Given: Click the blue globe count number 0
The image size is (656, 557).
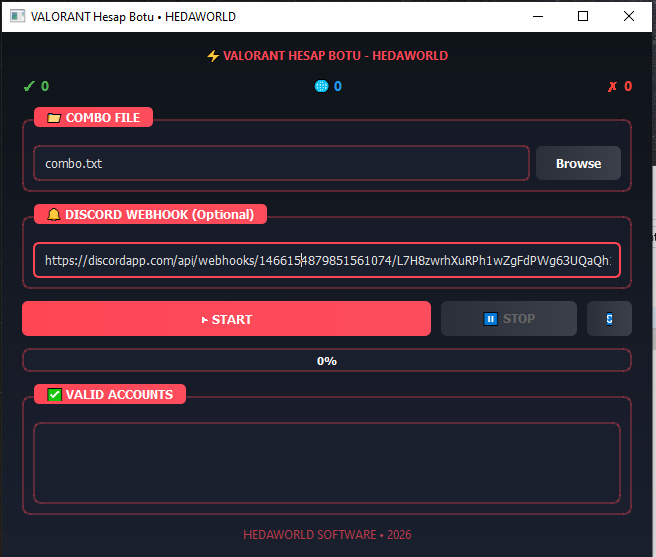Looking at the screenshot, I should [x=338, y=86].
